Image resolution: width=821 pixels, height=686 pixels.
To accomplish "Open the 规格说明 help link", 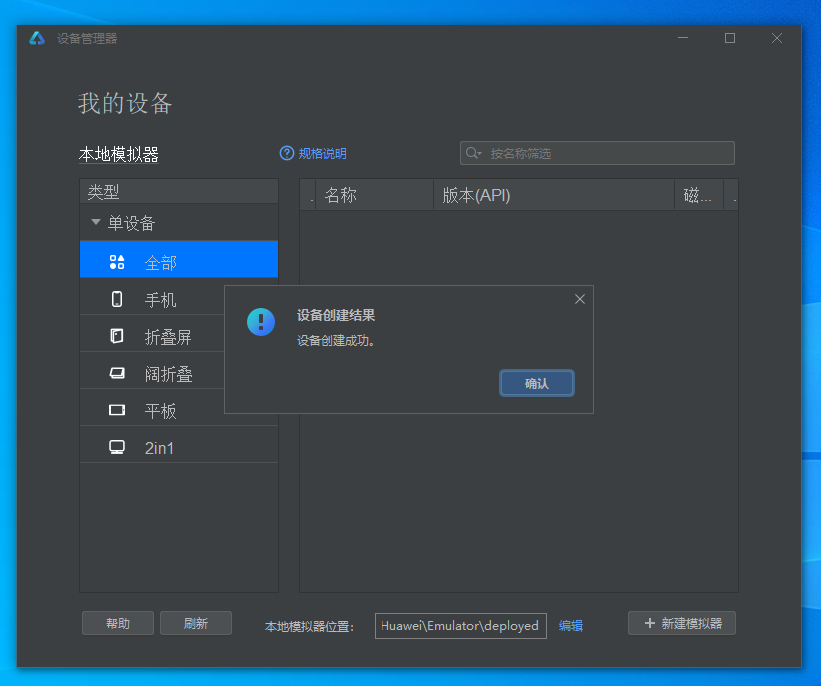I will [322, 154].
